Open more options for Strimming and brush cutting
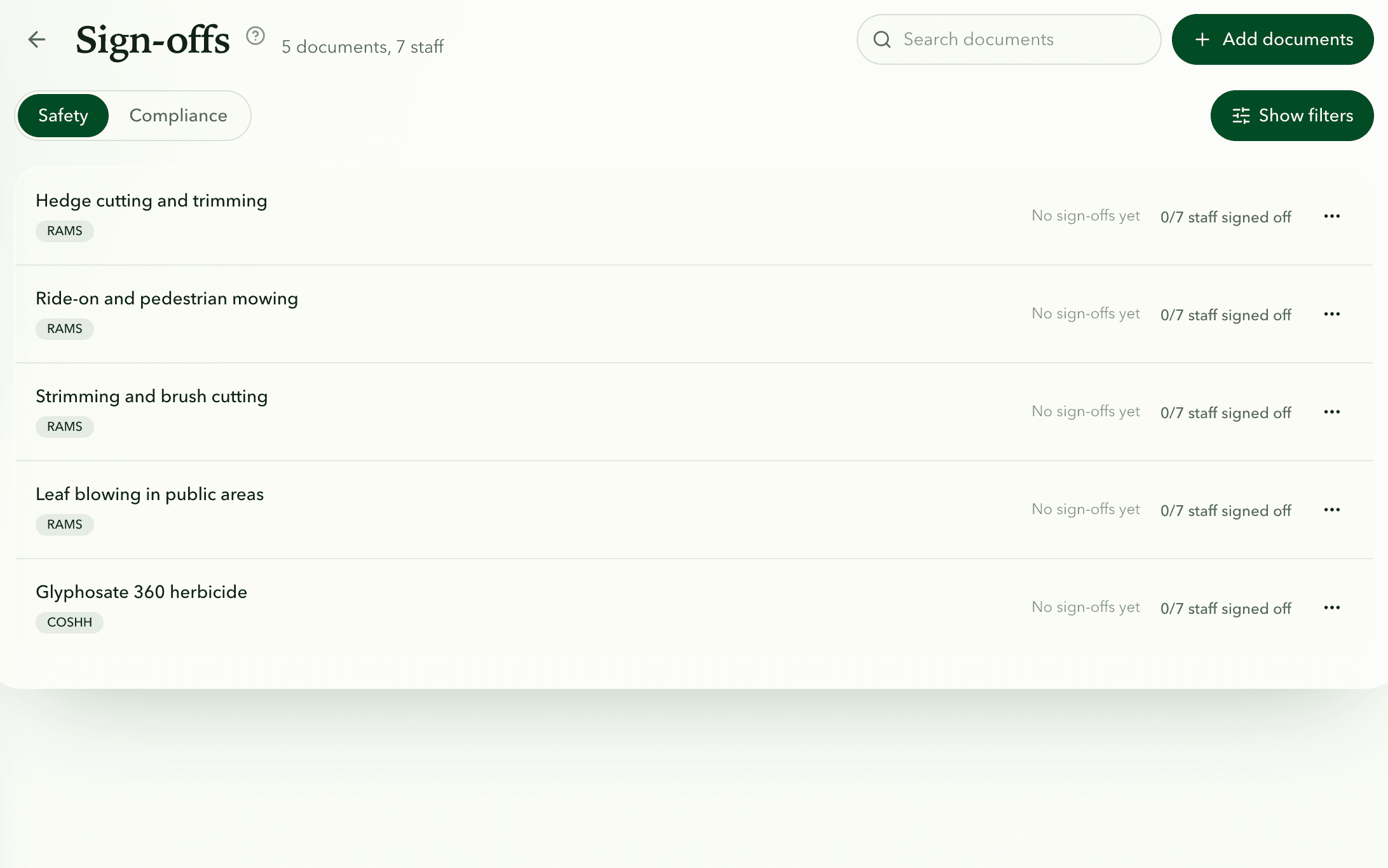This screenshot has width=1388, height=868. (x=1332, y=412)
